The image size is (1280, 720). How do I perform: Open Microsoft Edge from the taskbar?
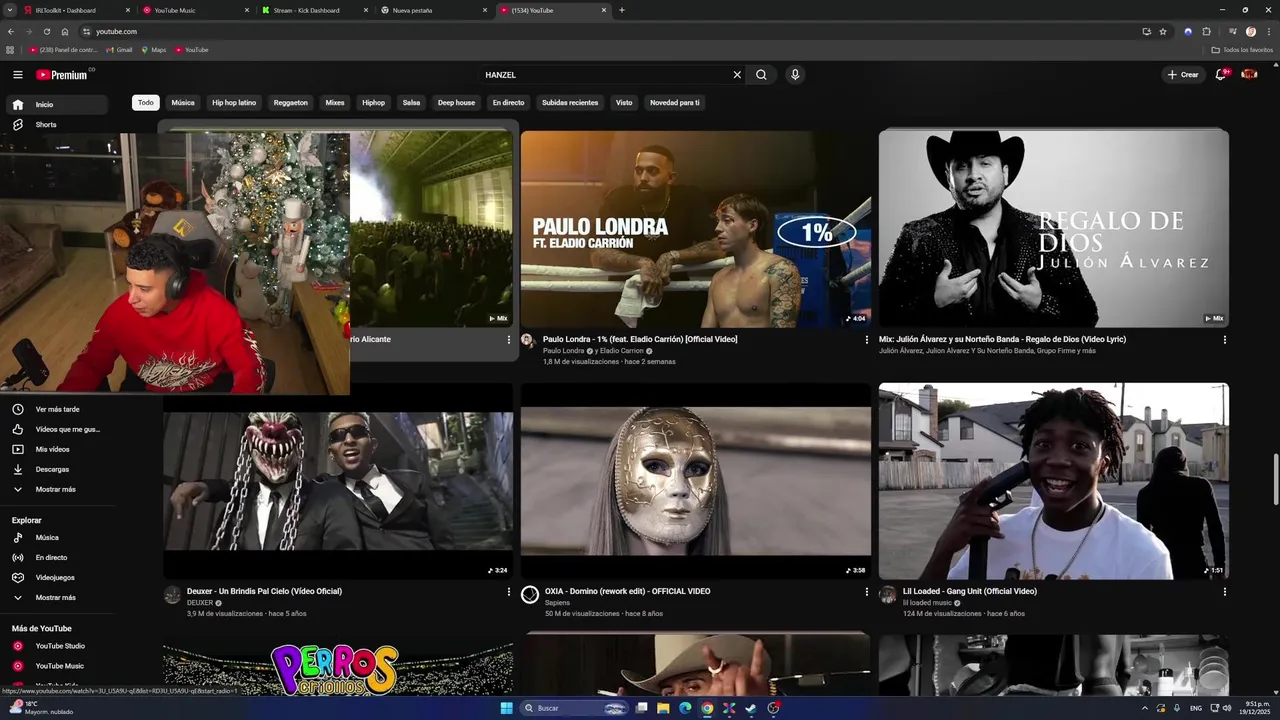[685, 708]
